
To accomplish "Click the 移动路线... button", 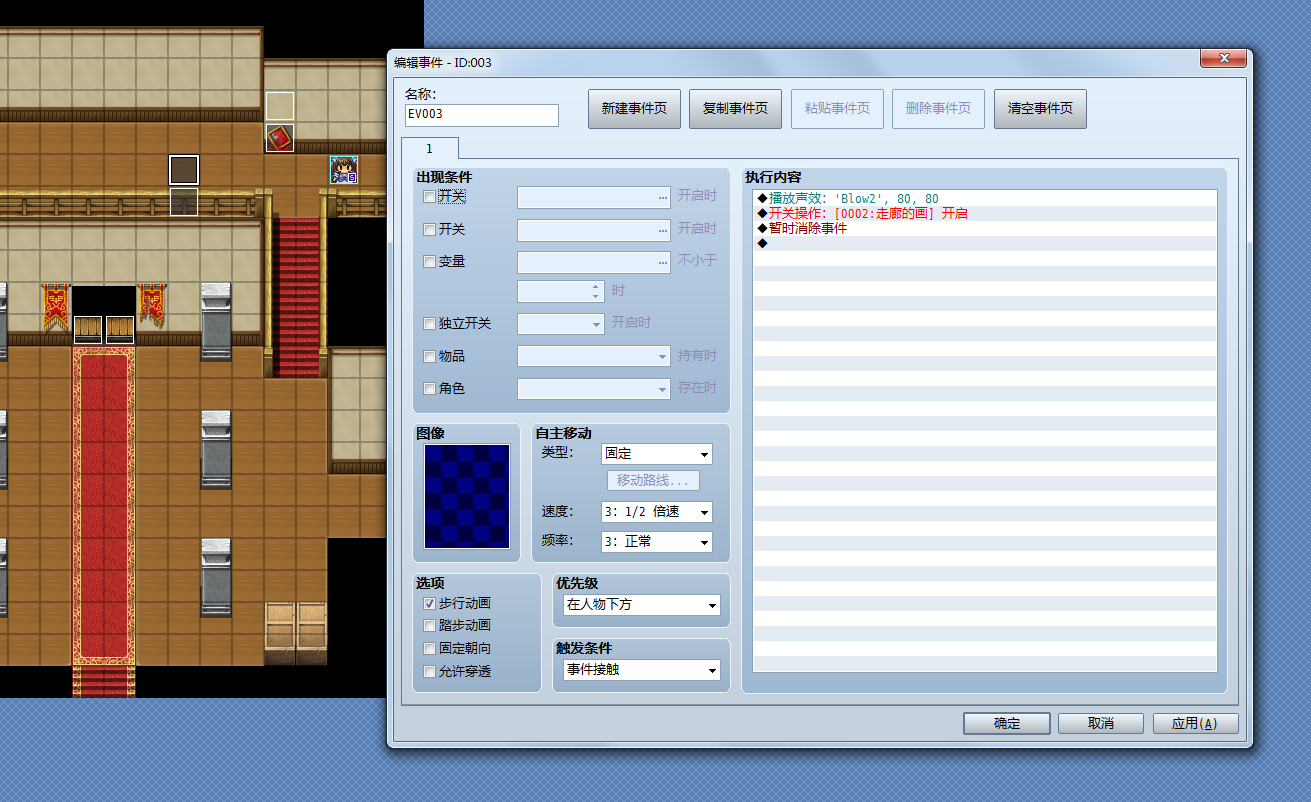I will coord(651,481).
